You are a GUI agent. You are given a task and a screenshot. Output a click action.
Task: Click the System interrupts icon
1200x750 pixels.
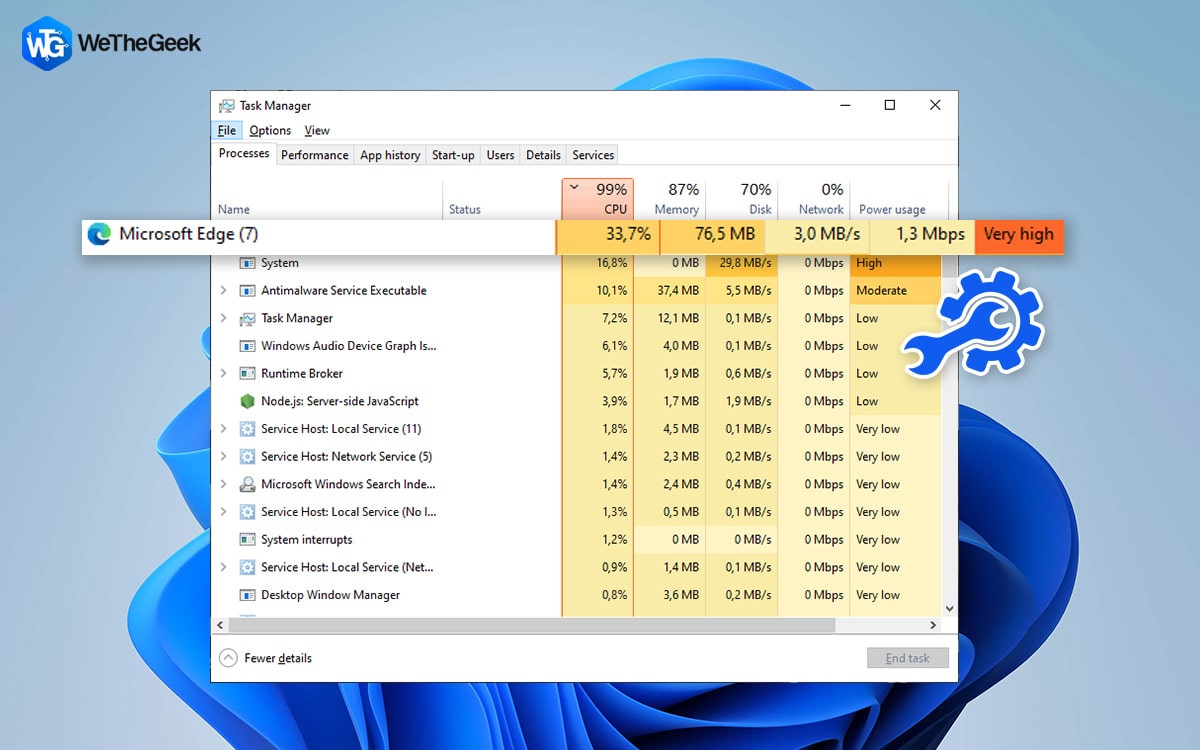[246, 539]
